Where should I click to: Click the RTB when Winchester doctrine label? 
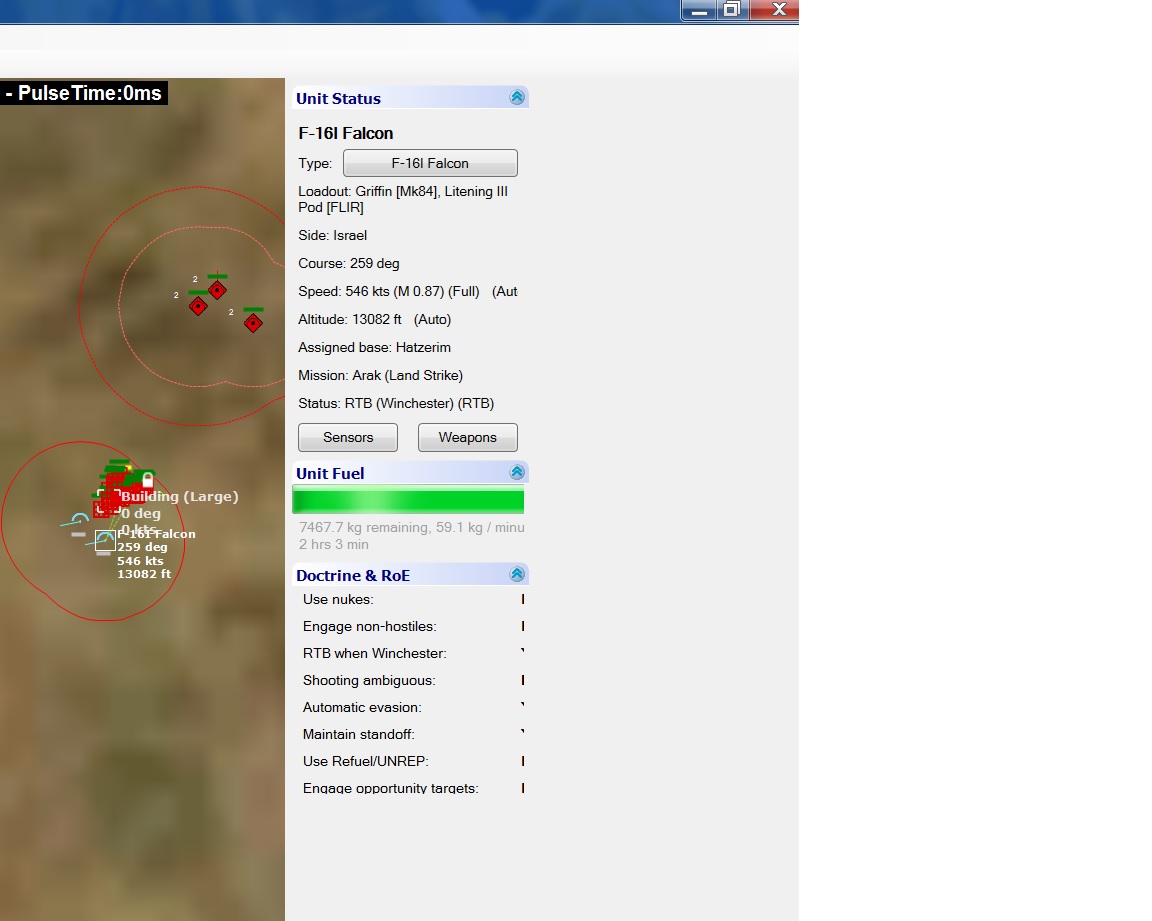pyautogui.click(x=375, y=653)
